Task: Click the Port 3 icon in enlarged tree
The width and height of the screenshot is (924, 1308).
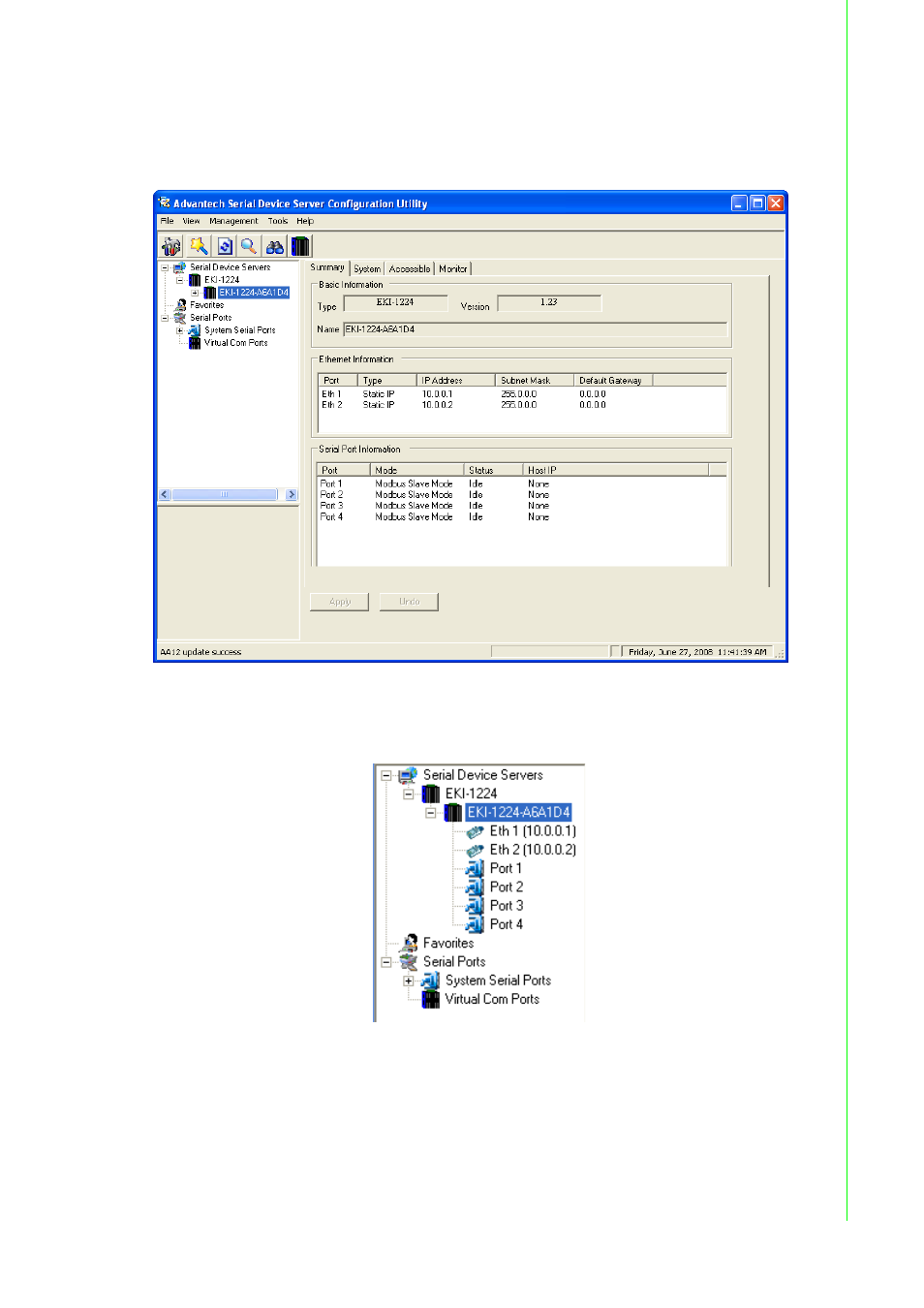Action: 476,906
